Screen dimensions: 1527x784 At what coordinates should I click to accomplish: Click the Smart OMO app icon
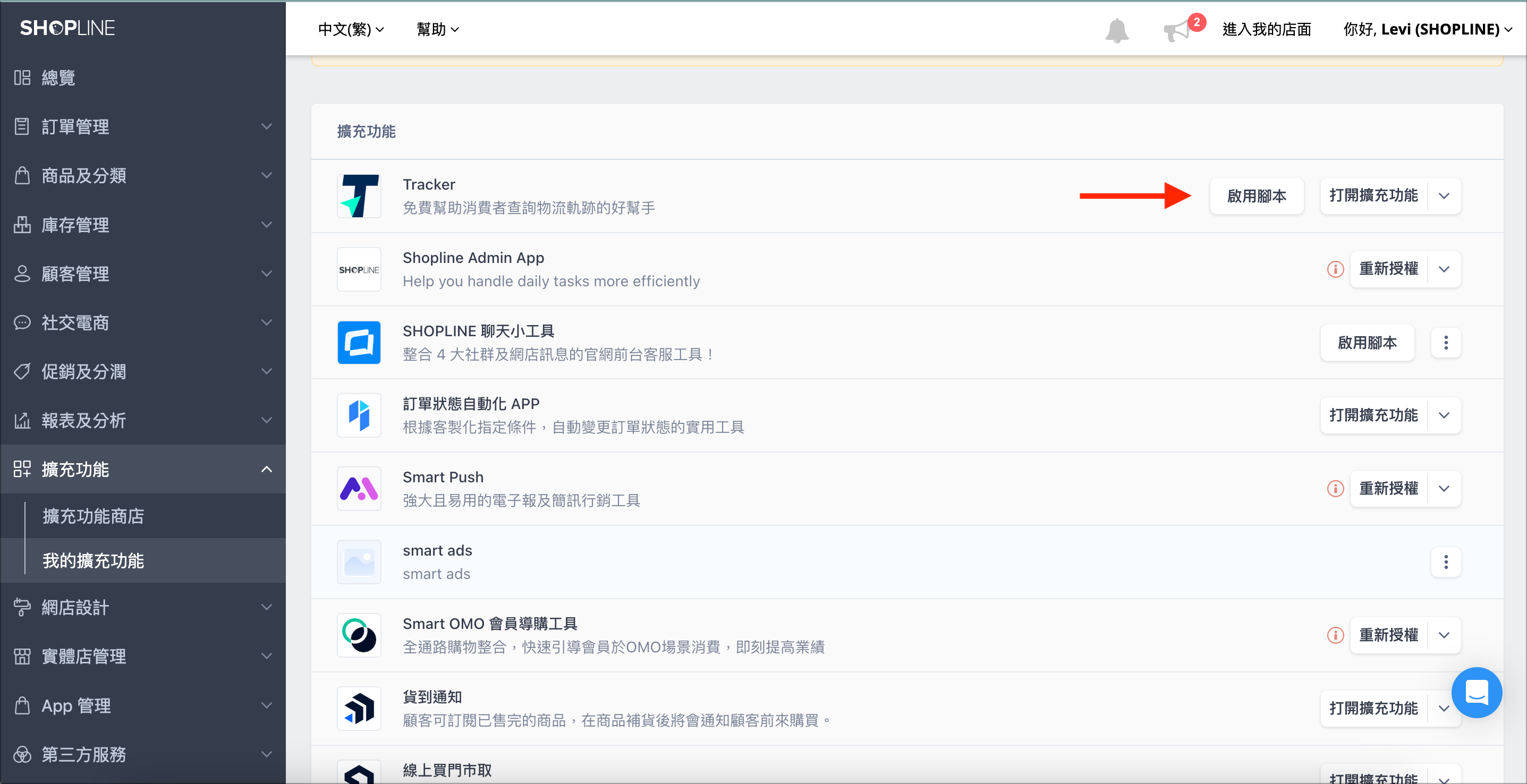359,635
